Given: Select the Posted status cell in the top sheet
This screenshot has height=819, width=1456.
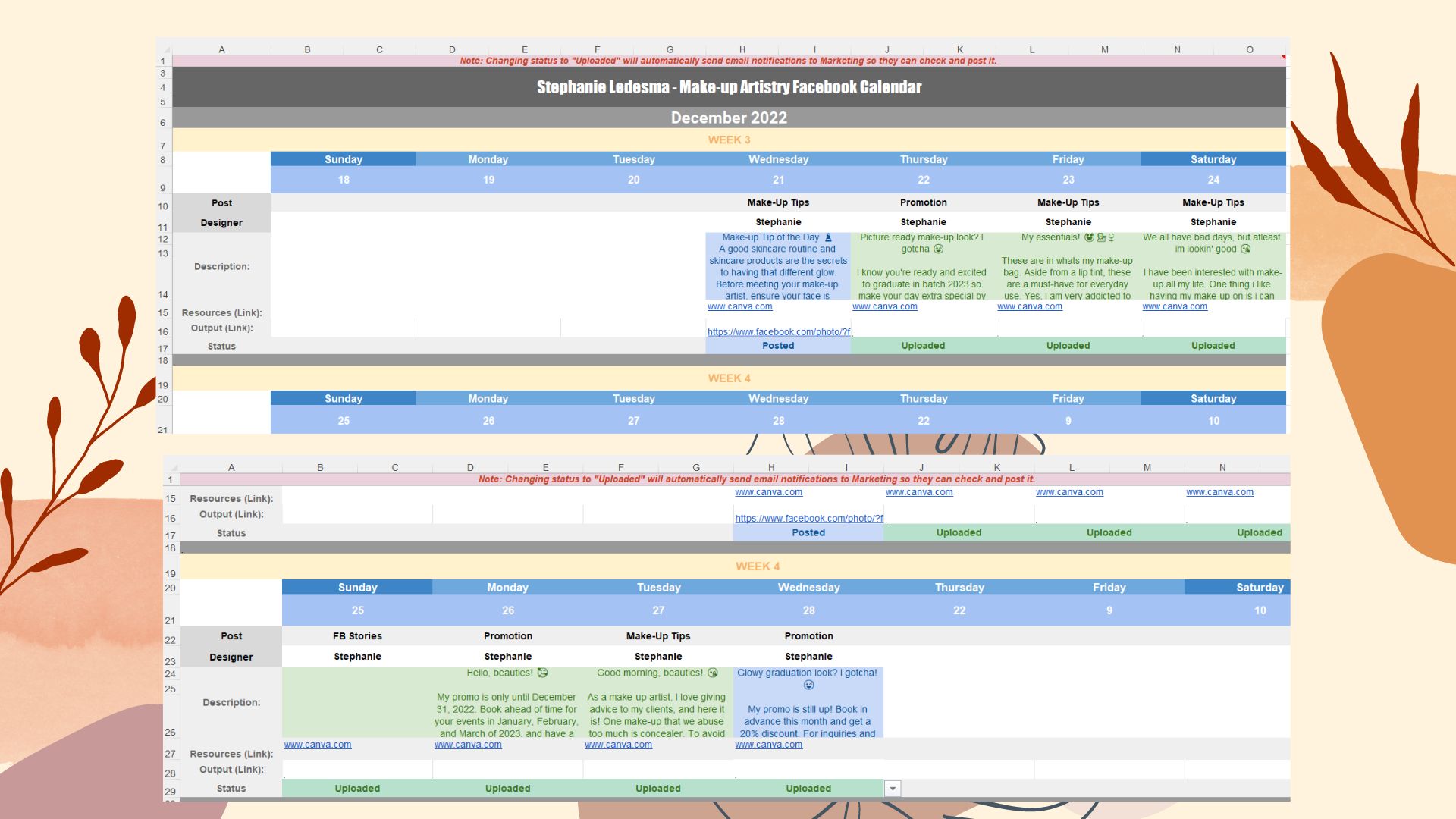Looking at the screenshot, I should [x=778, y=346].
